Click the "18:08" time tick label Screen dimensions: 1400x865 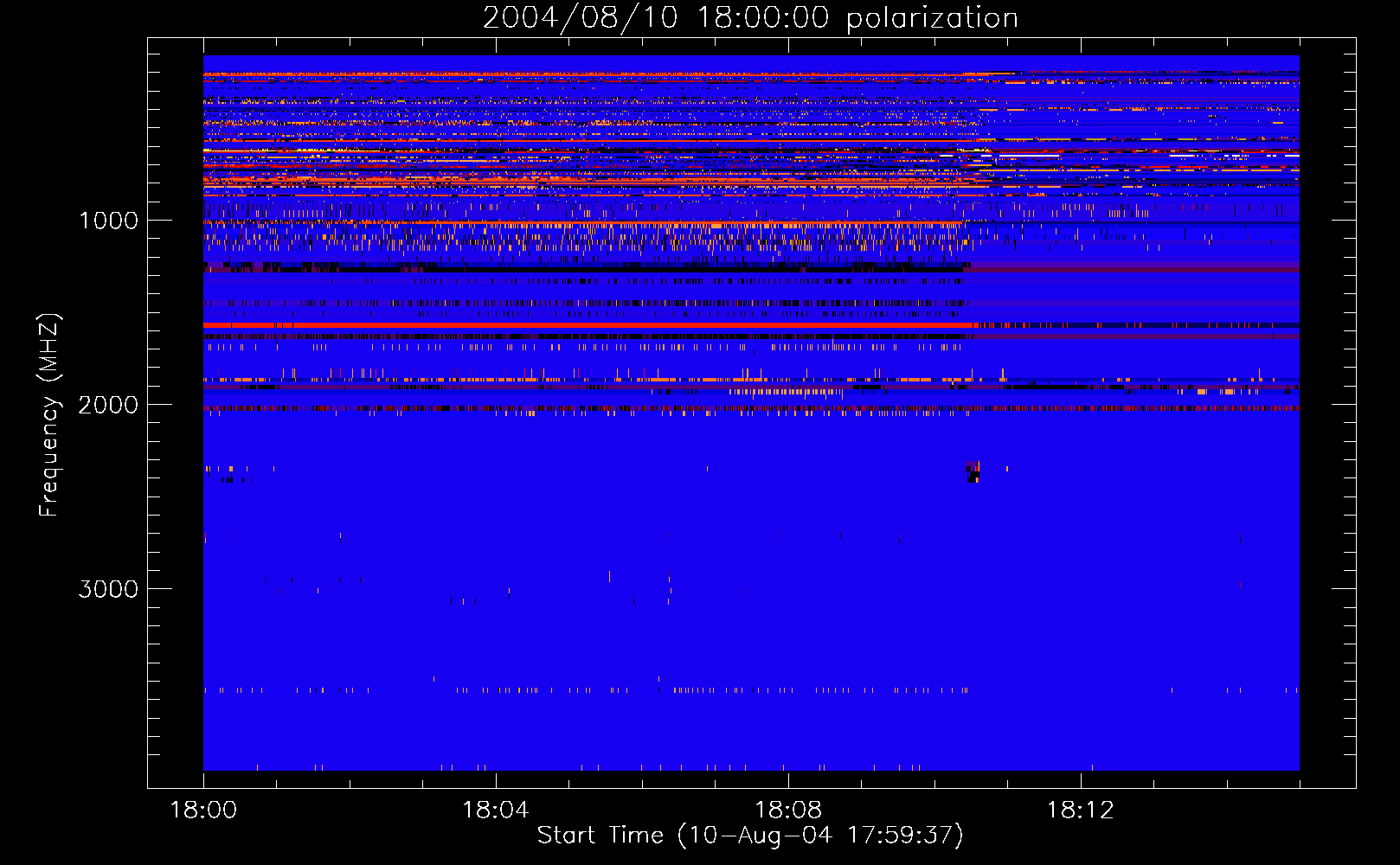pyautogui.click(x=788, y=811)
